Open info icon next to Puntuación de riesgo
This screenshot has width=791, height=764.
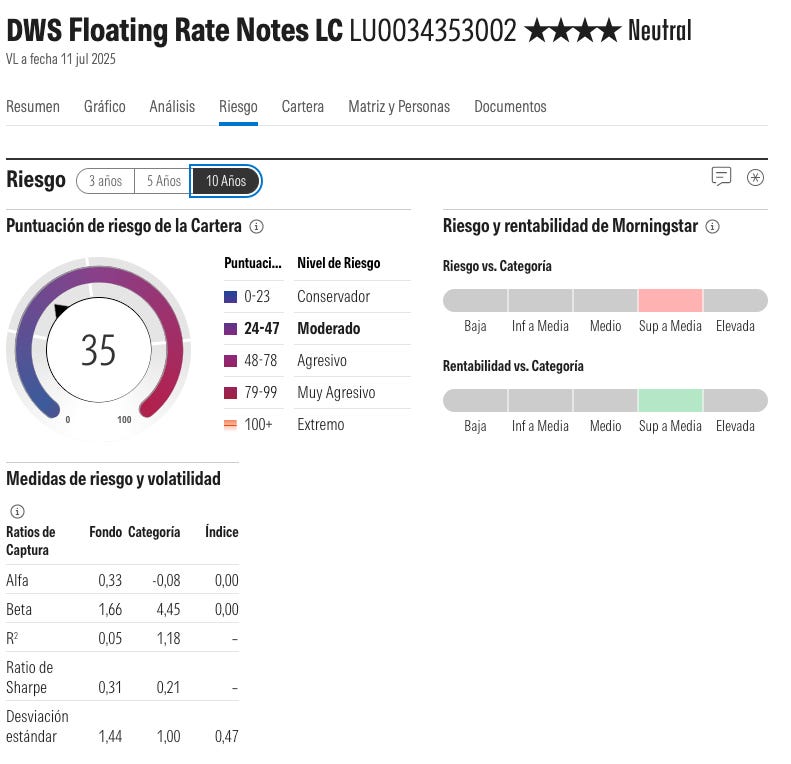pyautogui.click(x=256, y=227)
